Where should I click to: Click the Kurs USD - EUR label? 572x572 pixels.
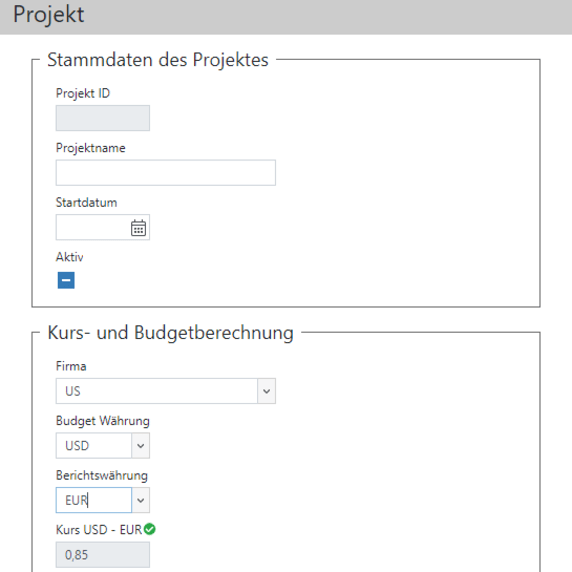tap(99, 530)
